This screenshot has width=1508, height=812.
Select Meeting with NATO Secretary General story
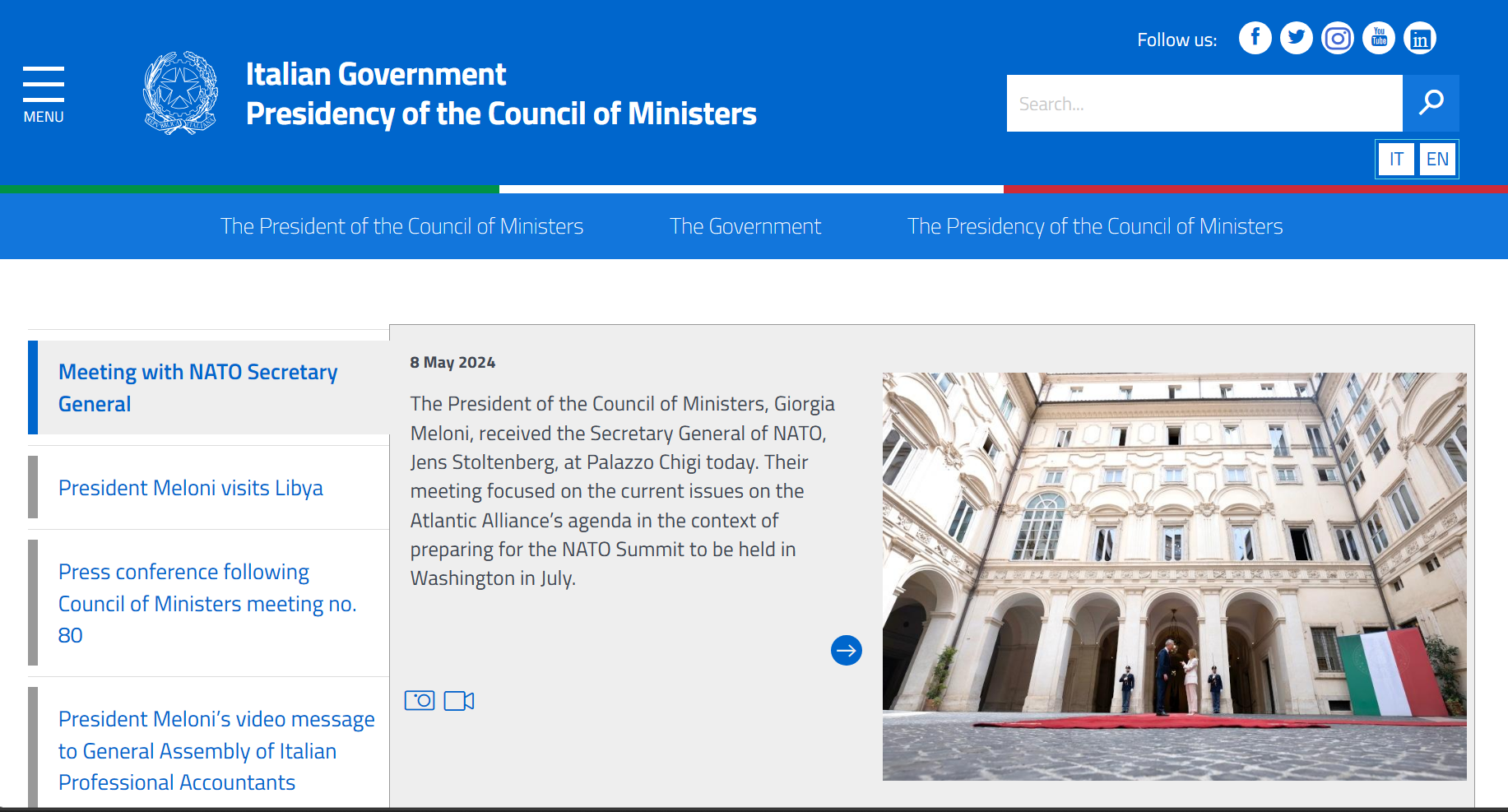(198, 387)
